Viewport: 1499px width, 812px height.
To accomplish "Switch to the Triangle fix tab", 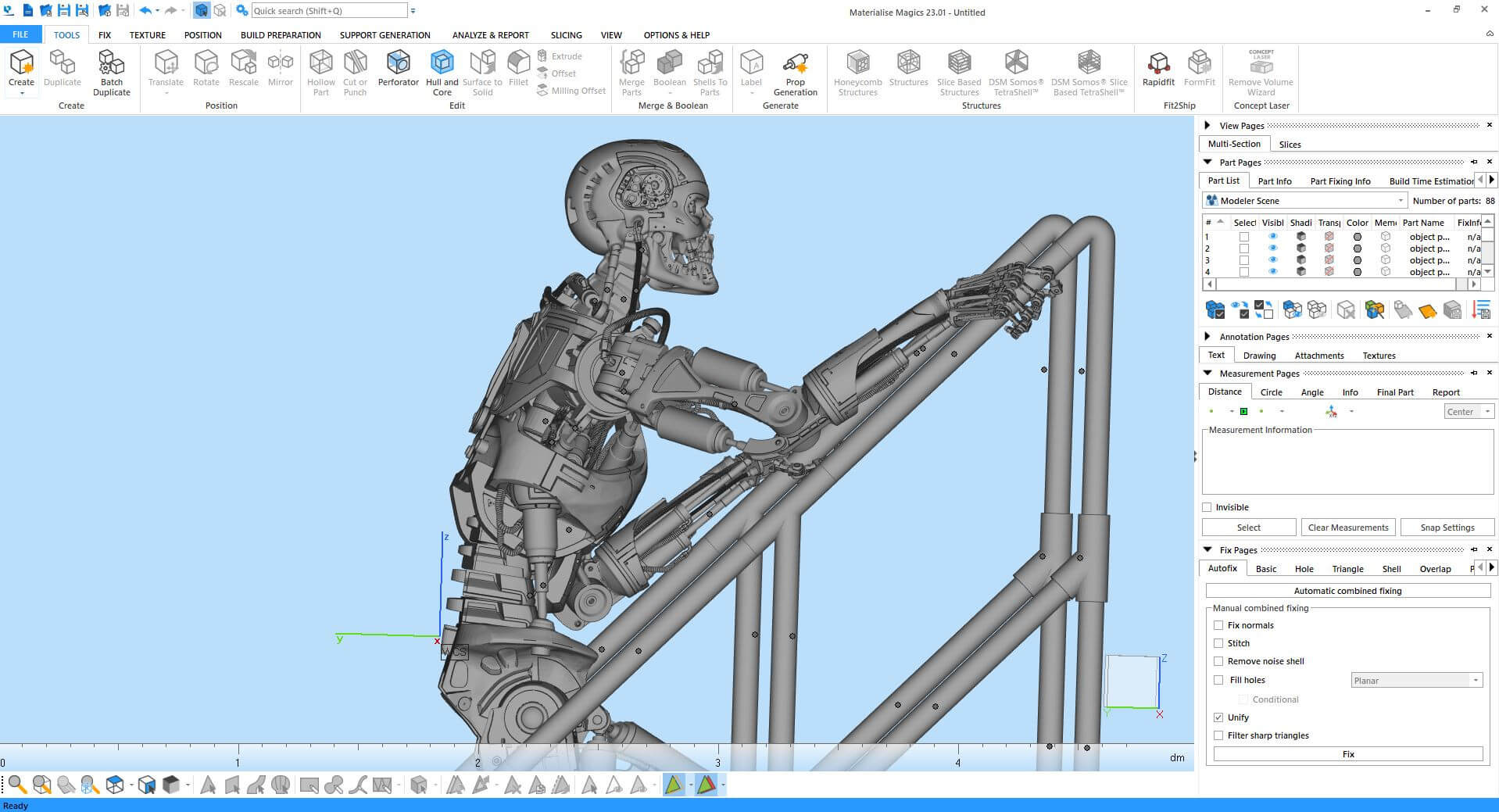I will [1347, 569].
